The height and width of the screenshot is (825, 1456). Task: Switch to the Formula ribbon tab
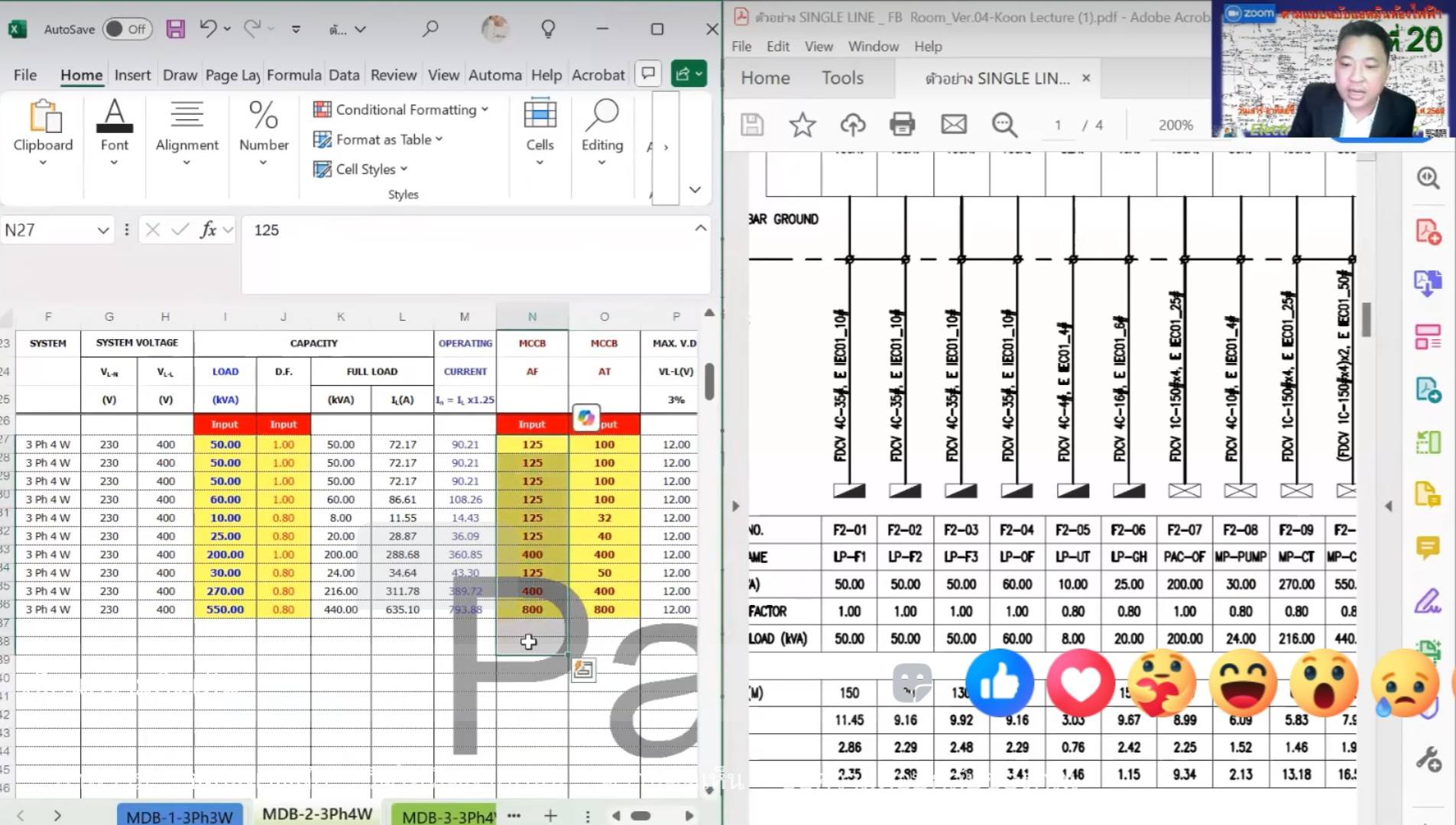tap(293, 75)
